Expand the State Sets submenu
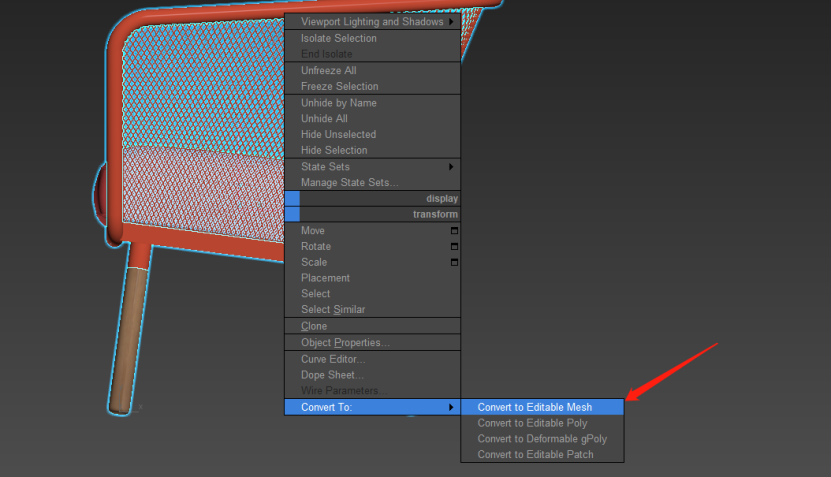The image size is (831, 477). pyautogui.click(x=372, y=167)
